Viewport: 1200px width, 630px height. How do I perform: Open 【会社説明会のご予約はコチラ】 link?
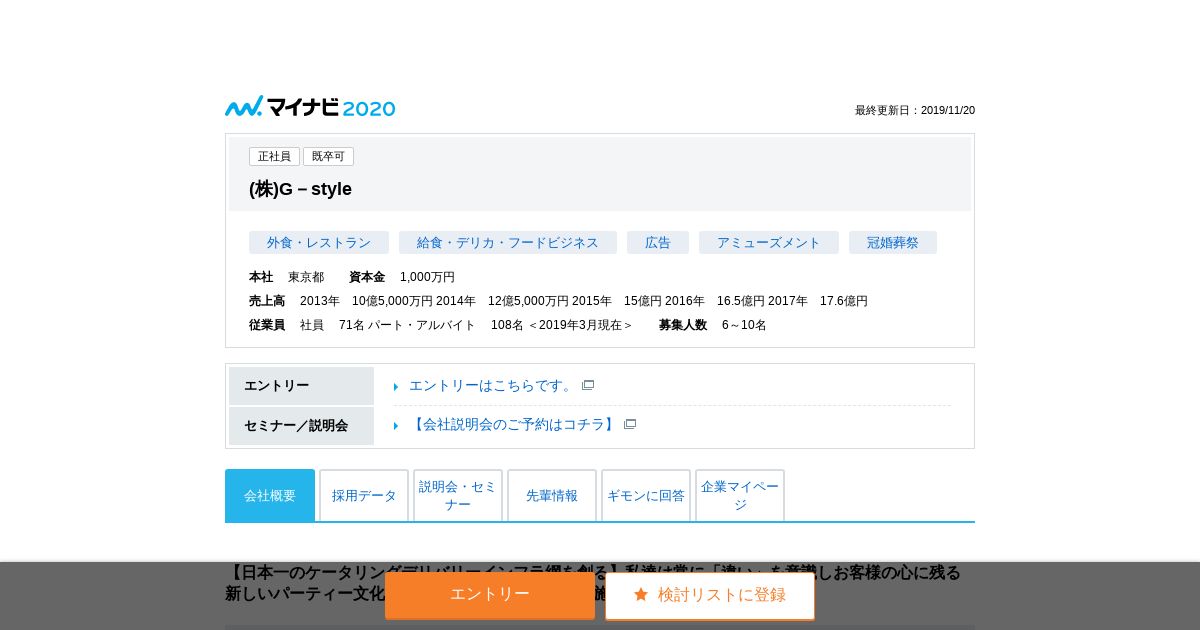tap(514, 425)
